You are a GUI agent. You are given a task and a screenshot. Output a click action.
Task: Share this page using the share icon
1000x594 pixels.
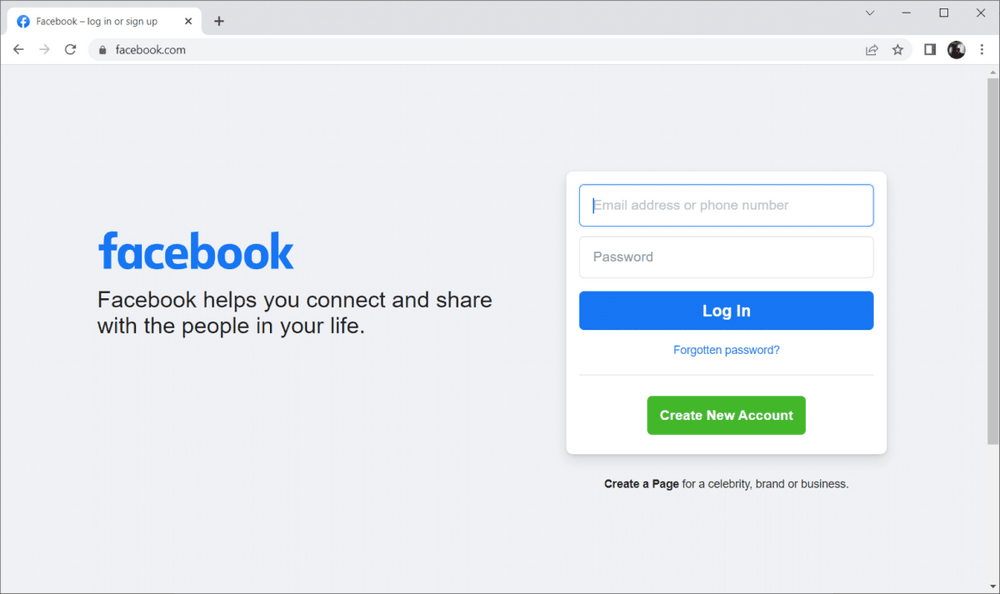tap(872, 50)
